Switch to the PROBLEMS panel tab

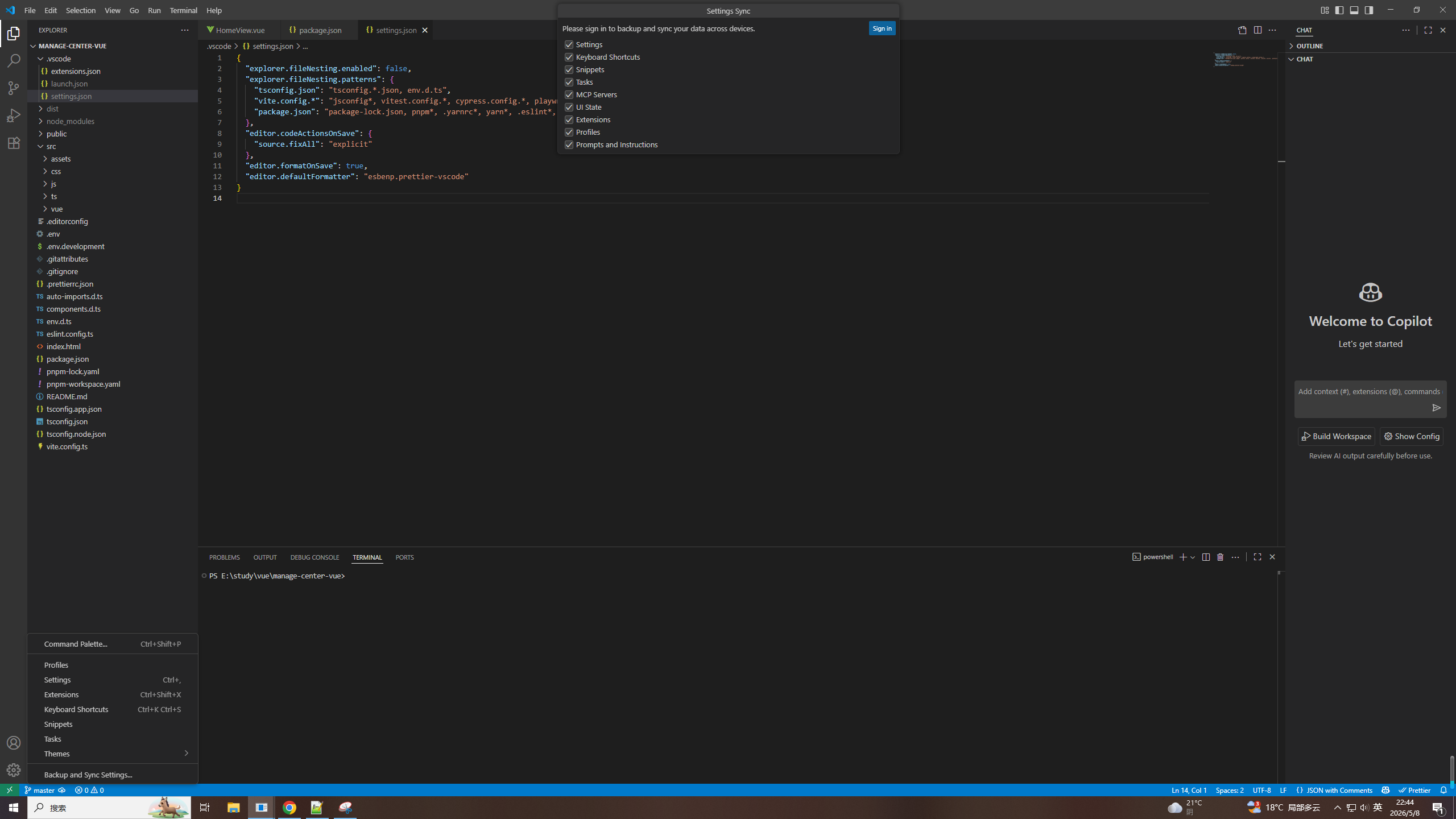pos(224,557)
